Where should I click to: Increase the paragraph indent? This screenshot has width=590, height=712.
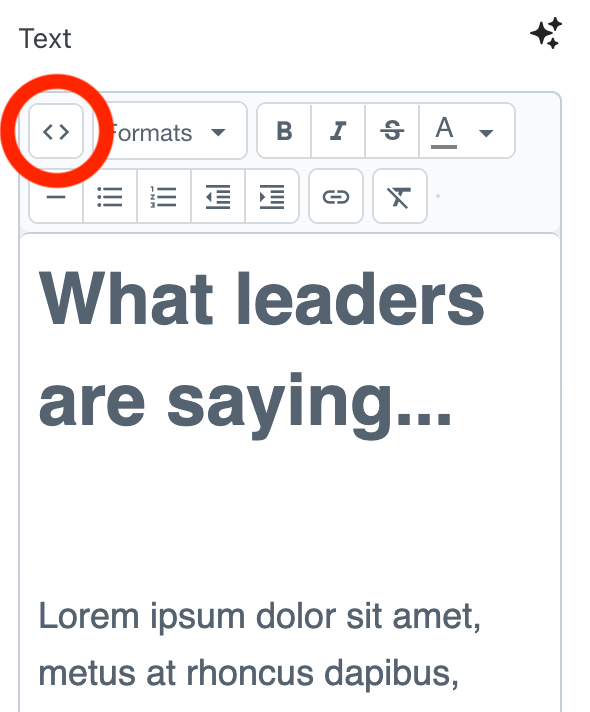pos(272,197)
